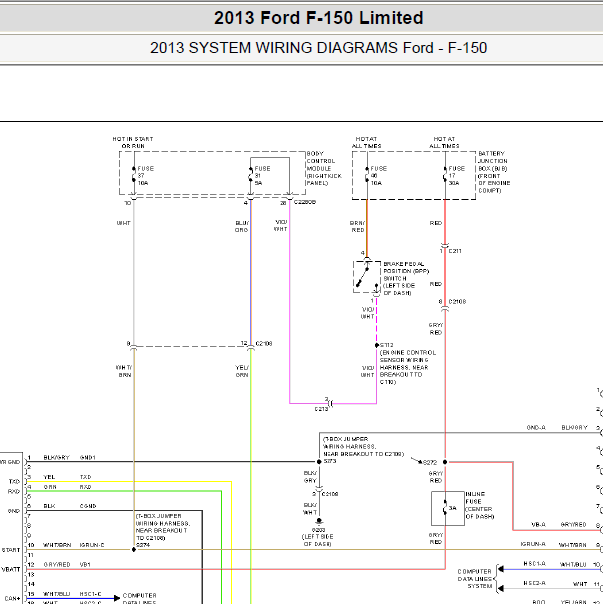Screen dimensions: 603x604
Task: Click the WHT wire label below Fuse 37
Action: [124, 223]
